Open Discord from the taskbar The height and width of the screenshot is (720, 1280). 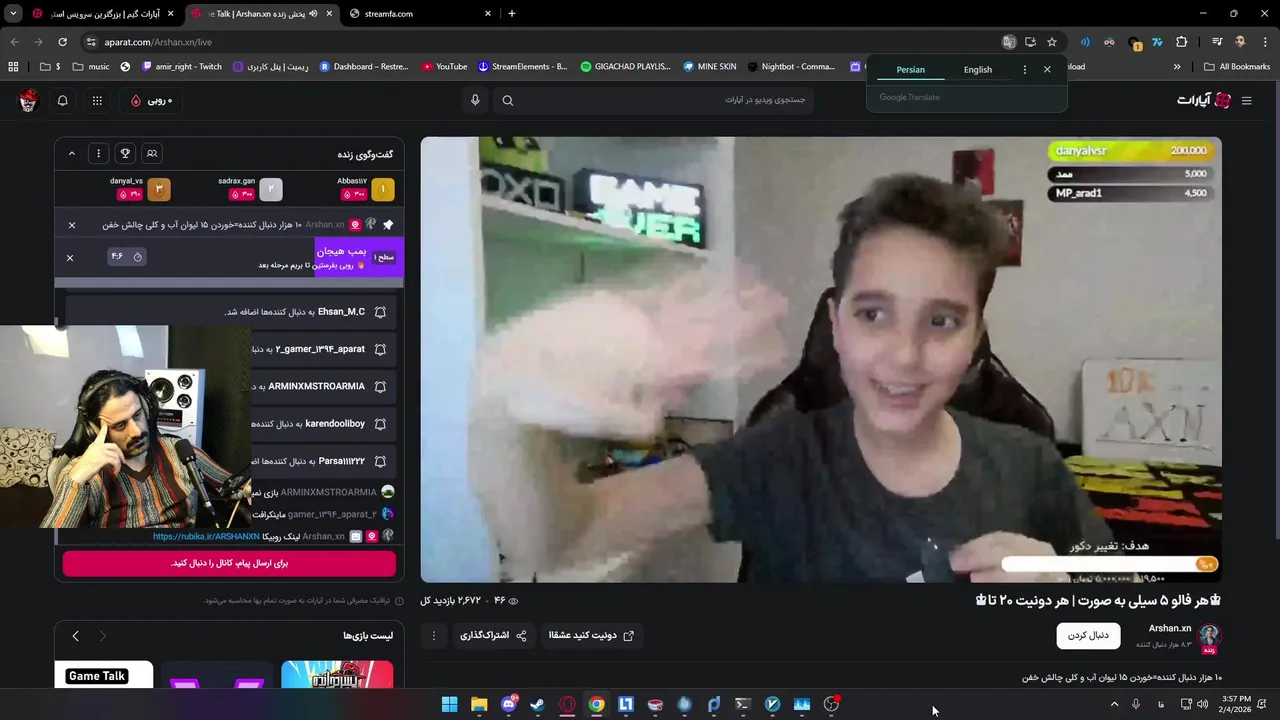(508, 705)
